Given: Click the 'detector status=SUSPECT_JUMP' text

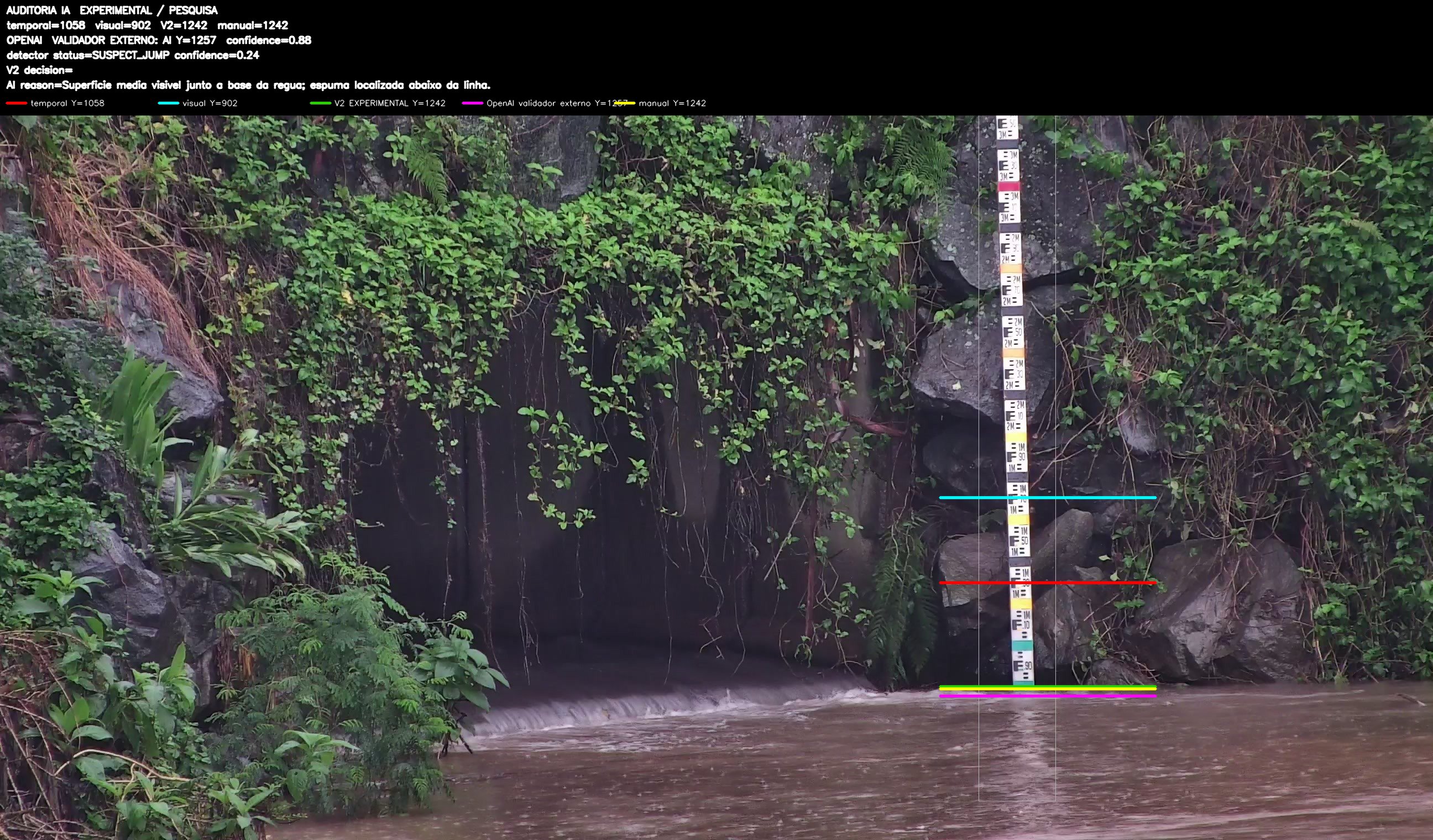Looking at the screenshot, I should tap(88, 55).
